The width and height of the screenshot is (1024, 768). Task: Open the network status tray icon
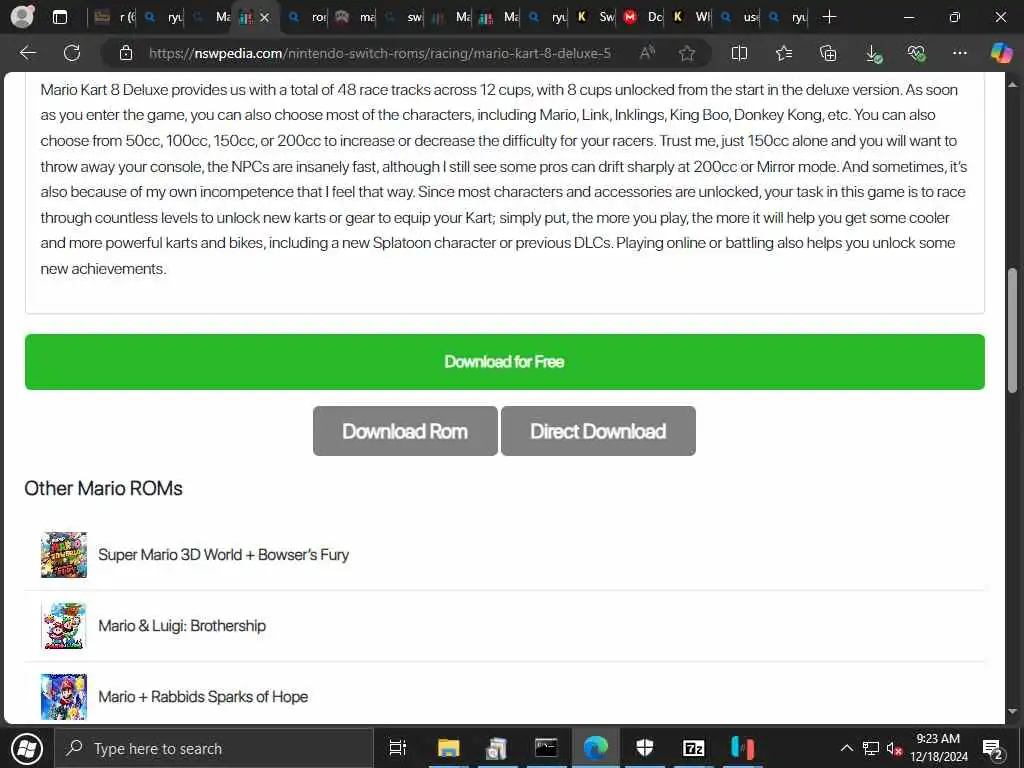pyautogui.click(x=871, y=748)
